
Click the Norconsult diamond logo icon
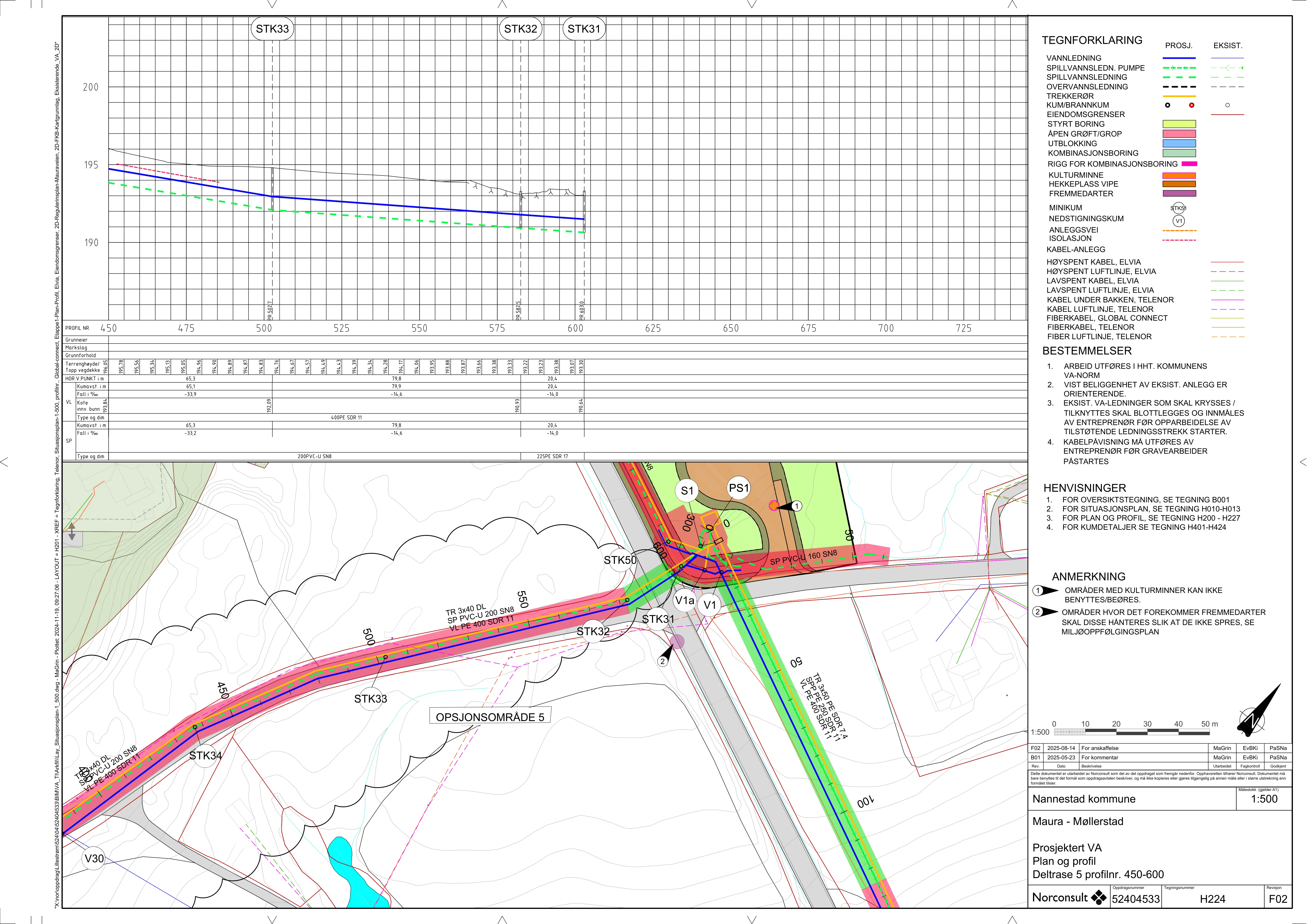pos(1098,898)
